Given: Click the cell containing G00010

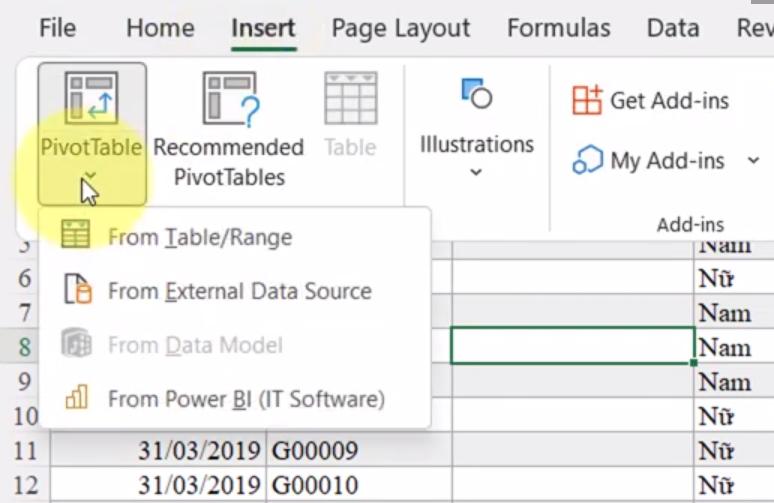Looking at the screenshot, I should [x=359, y=485].
